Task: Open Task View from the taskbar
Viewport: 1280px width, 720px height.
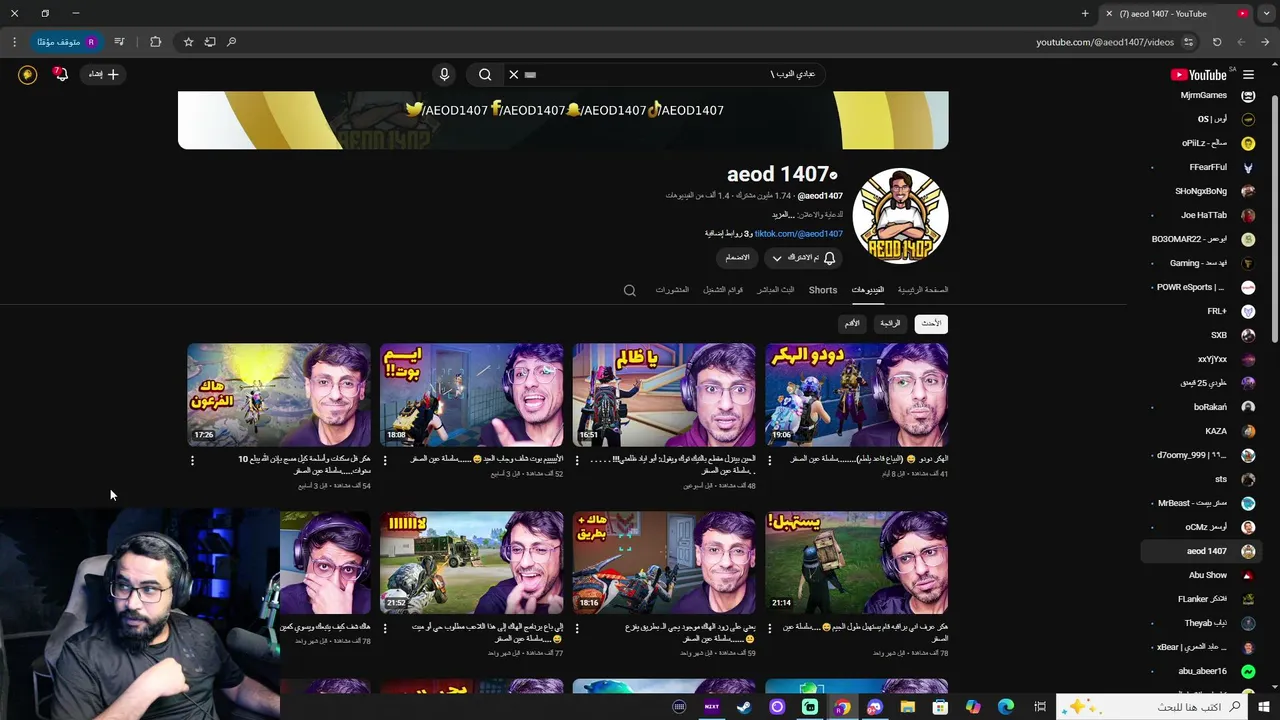Action: (1040, 707)
